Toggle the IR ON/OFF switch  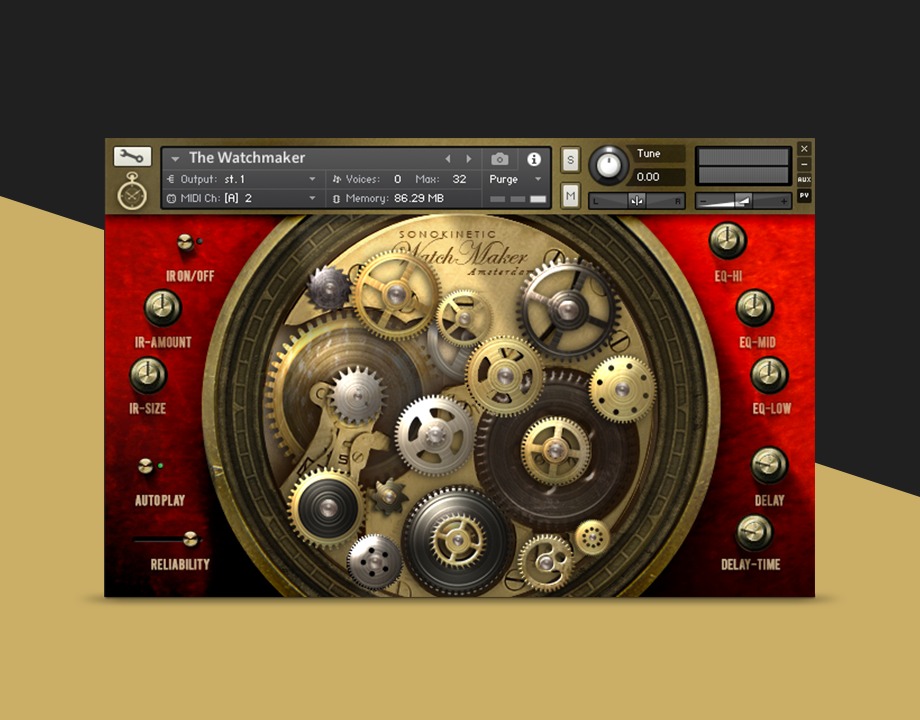click(x=186, y=243)
